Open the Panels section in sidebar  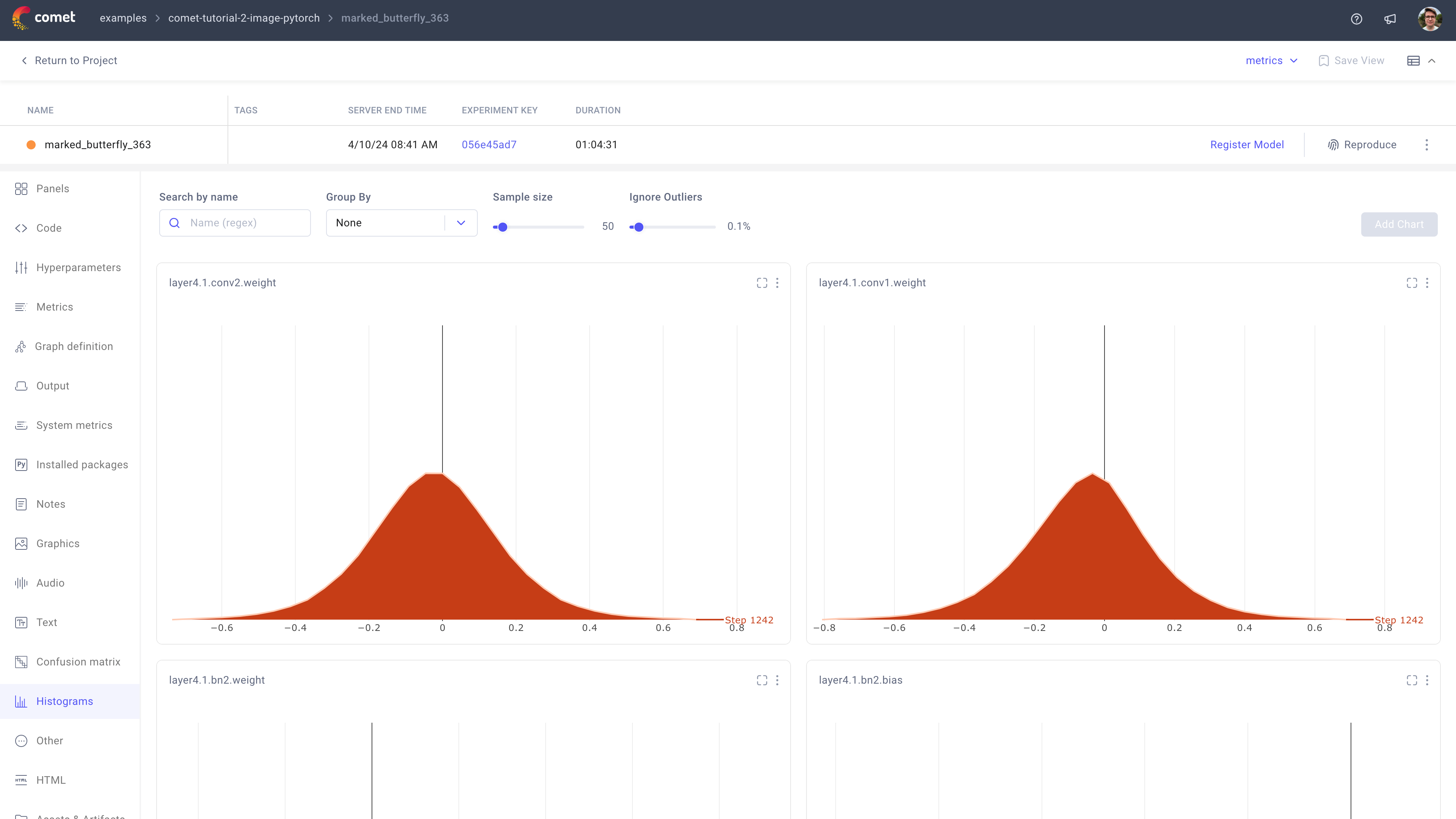click(52, 188)
